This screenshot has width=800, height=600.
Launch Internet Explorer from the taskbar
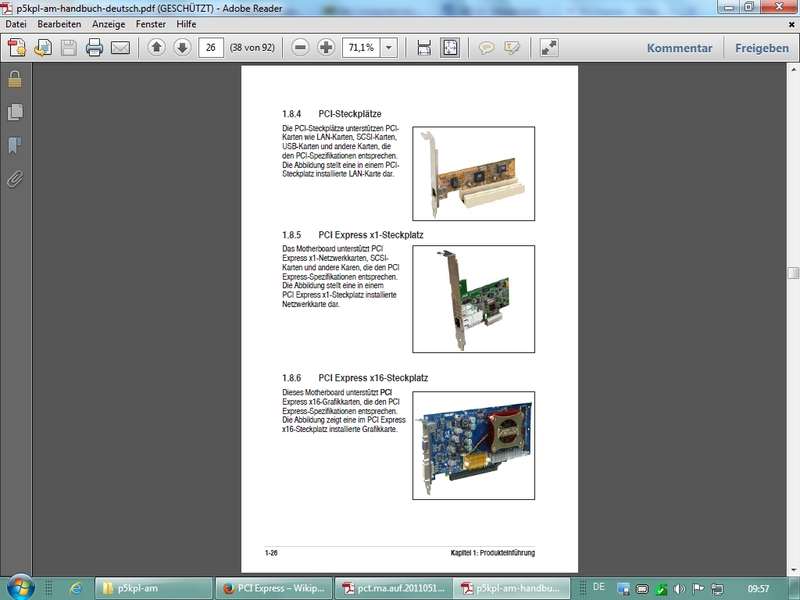76,588
